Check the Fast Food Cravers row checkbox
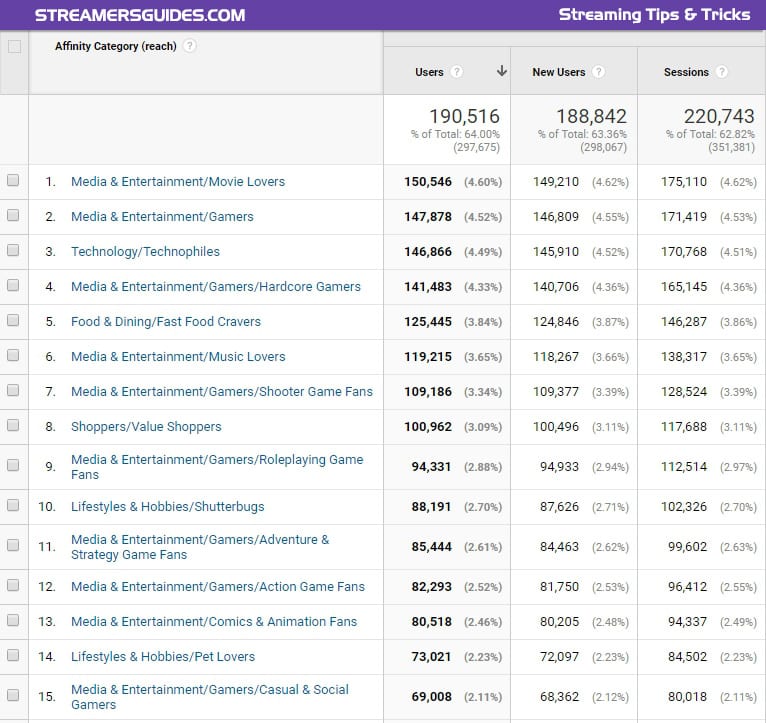 [x=13, y=320]
